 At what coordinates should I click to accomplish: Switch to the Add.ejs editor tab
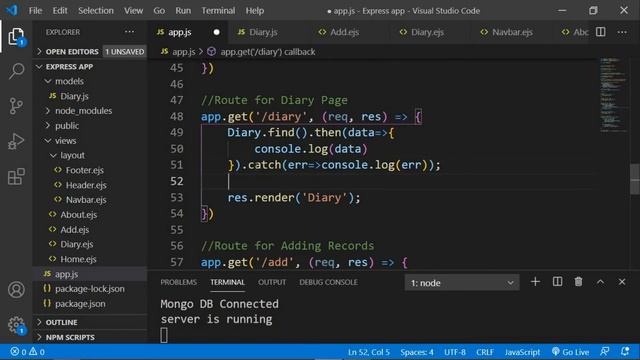(x=344, y=32)
